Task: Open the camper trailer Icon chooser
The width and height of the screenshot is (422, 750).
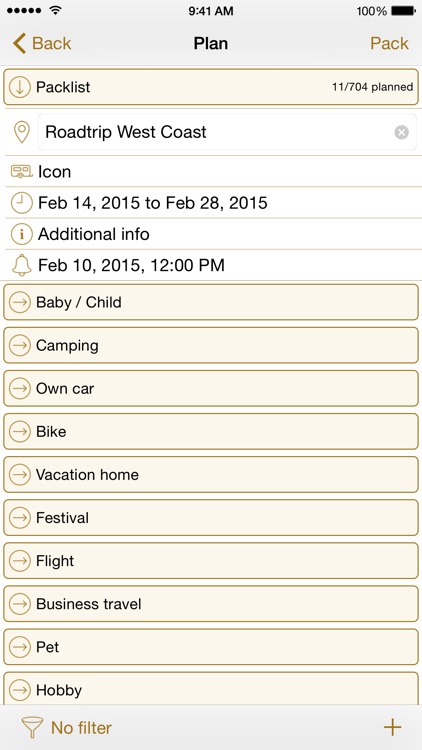Action: click(22, 171)
